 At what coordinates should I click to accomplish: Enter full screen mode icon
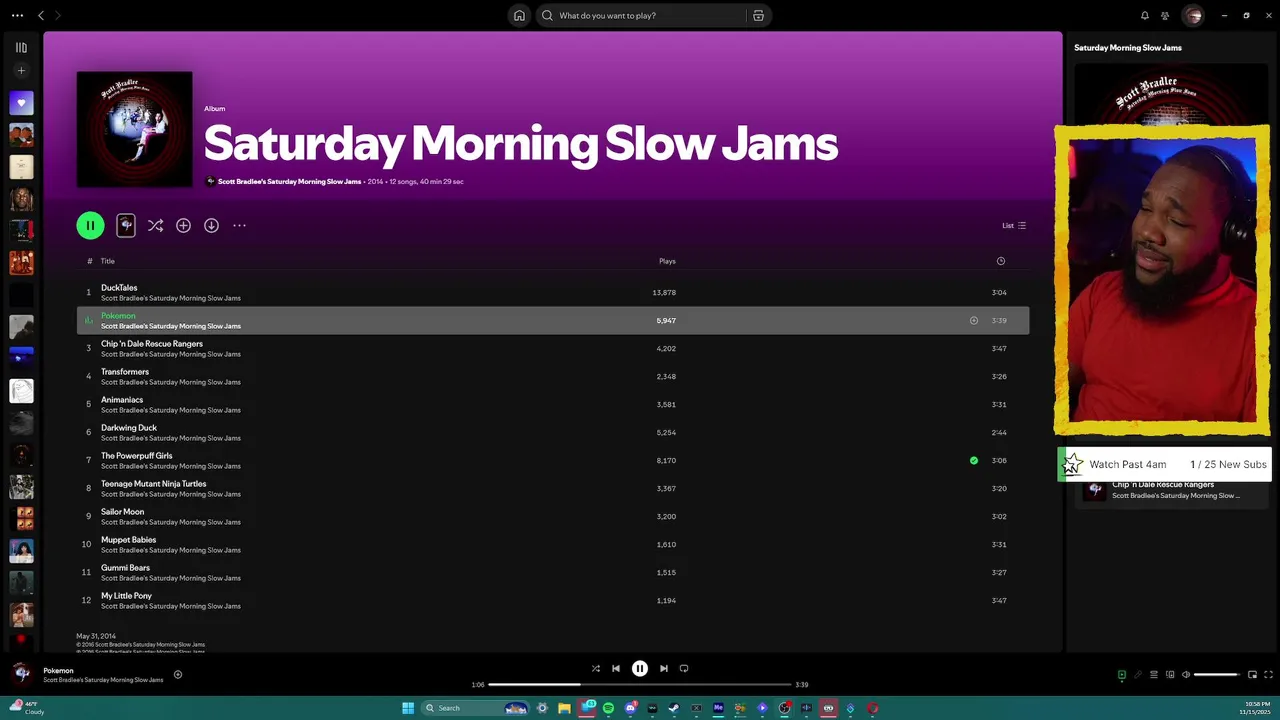(x=1268, y=675)
